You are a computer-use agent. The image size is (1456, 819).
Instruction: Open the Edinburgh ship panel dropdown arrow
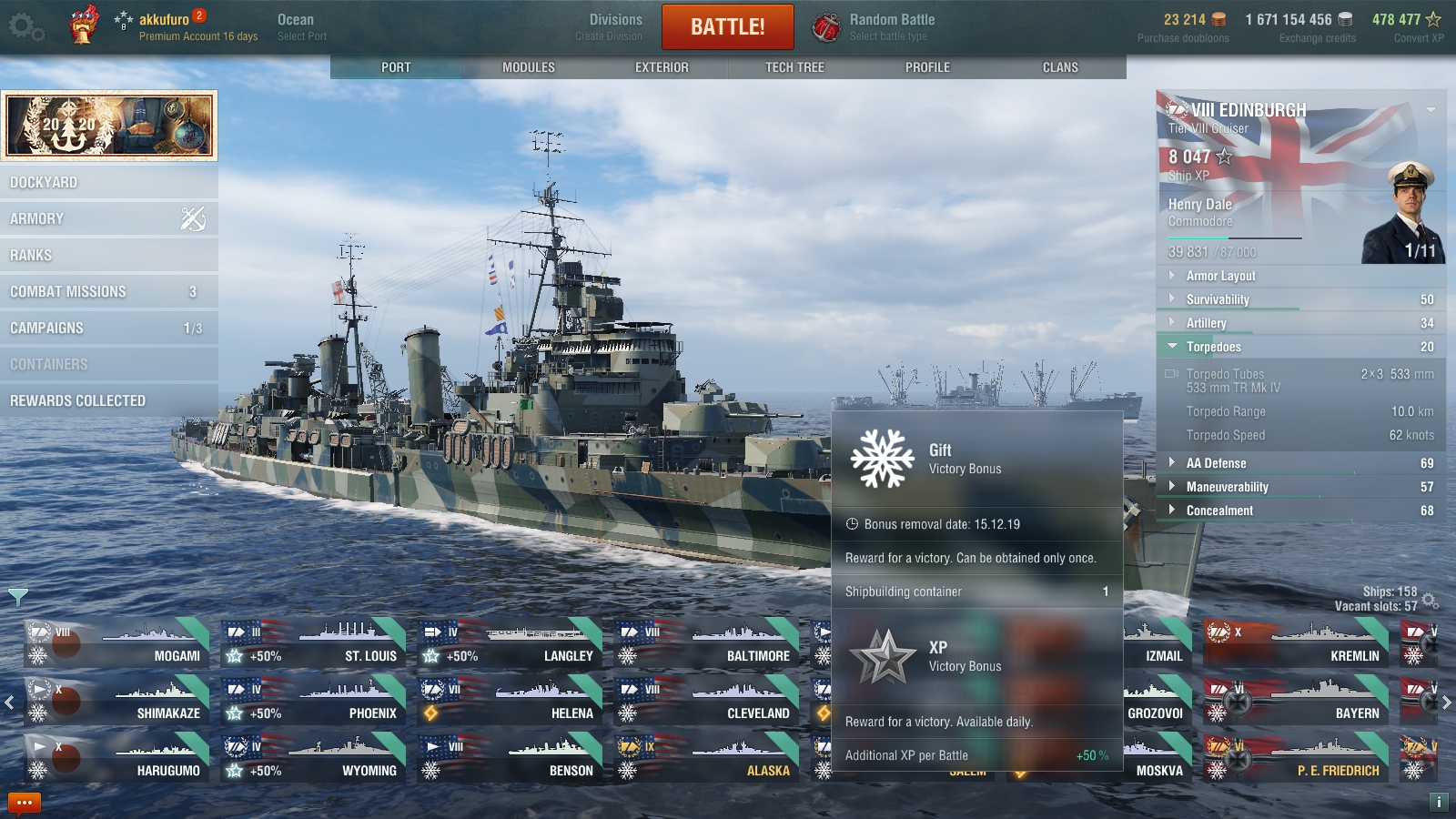1431,110
